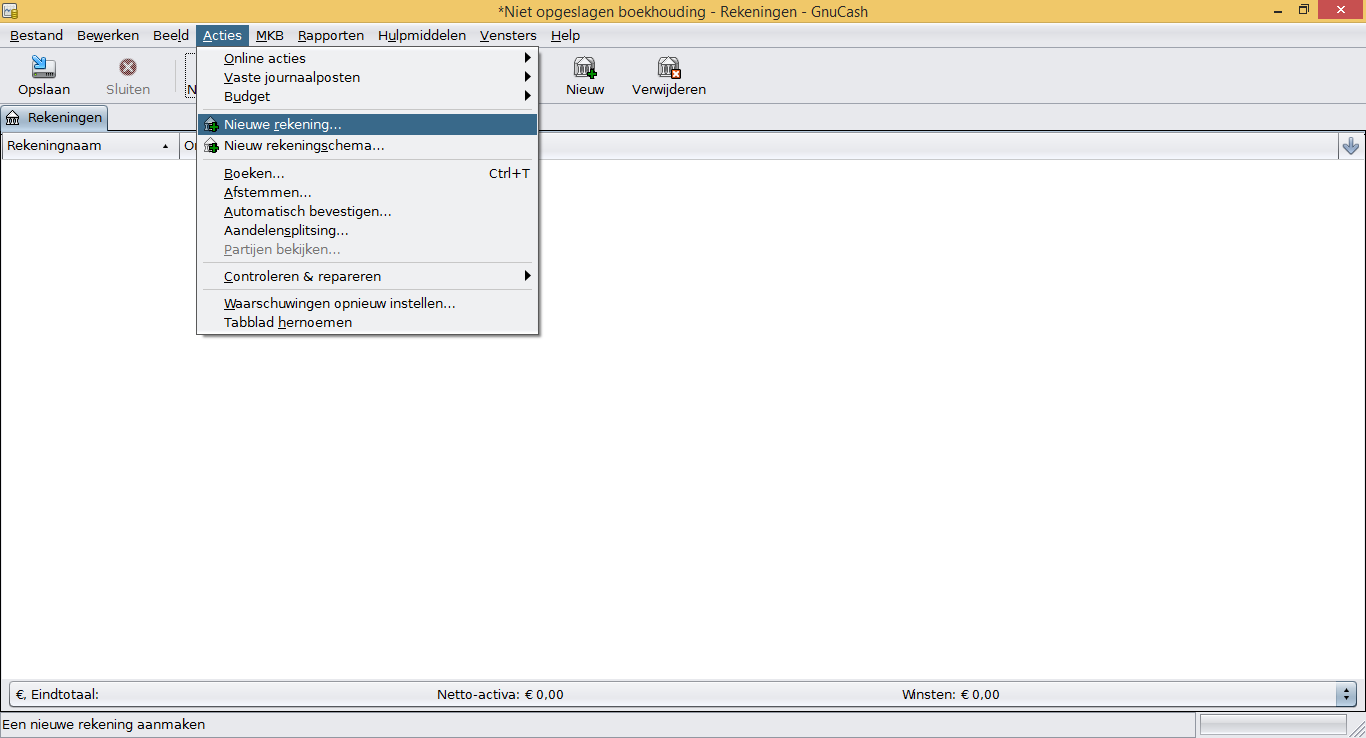
Task: Click the icon beside Nieuw rekeningschema
Action: [211, 146]
